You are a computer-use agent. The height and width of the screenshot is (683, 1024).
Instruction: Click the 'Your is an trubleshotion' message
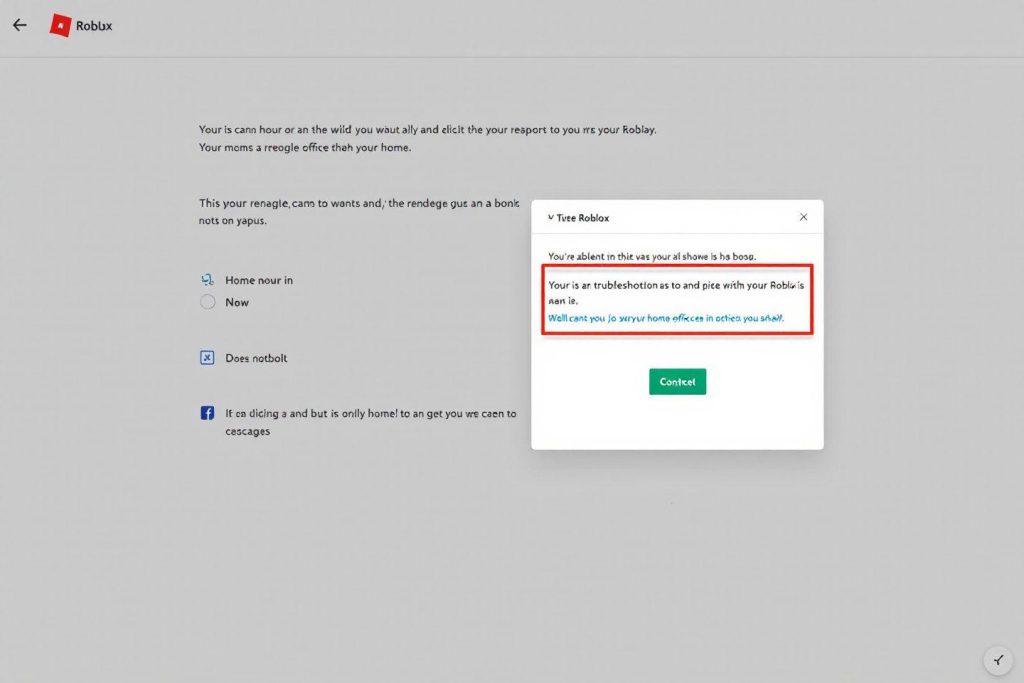[676, 292]
